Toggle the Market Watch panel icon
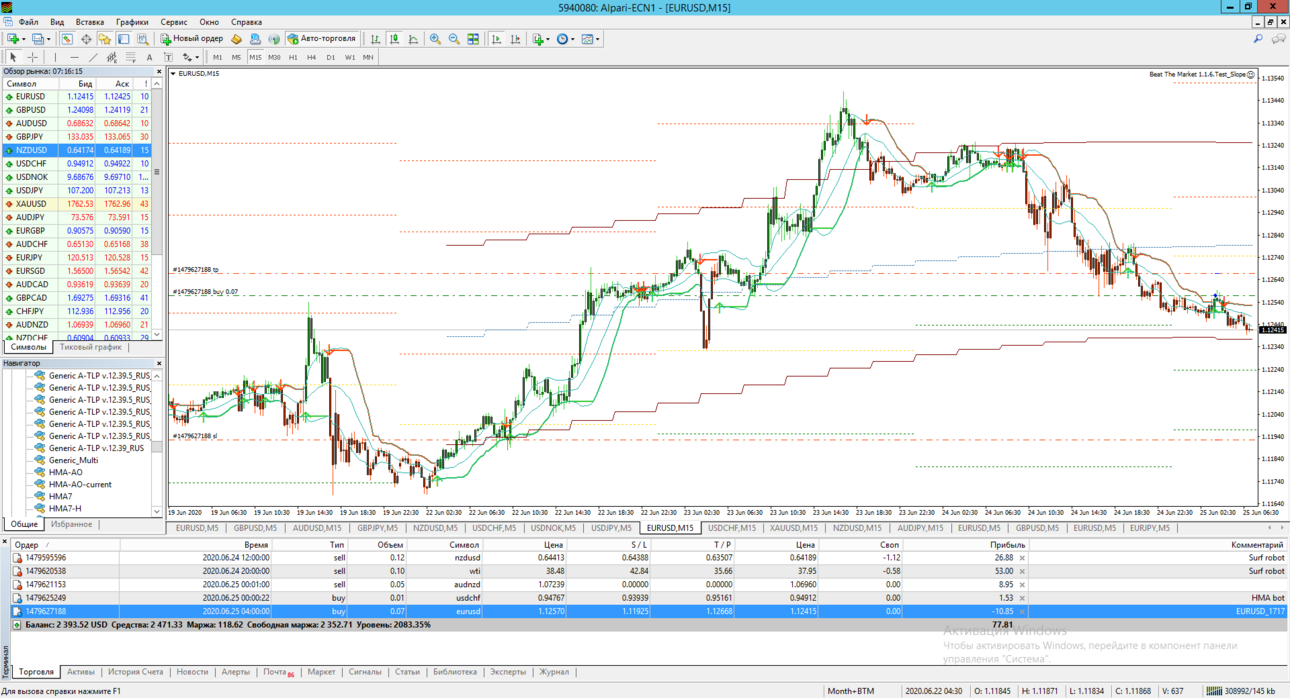Viewport: 1290px width, 698px height. [67, 39]
